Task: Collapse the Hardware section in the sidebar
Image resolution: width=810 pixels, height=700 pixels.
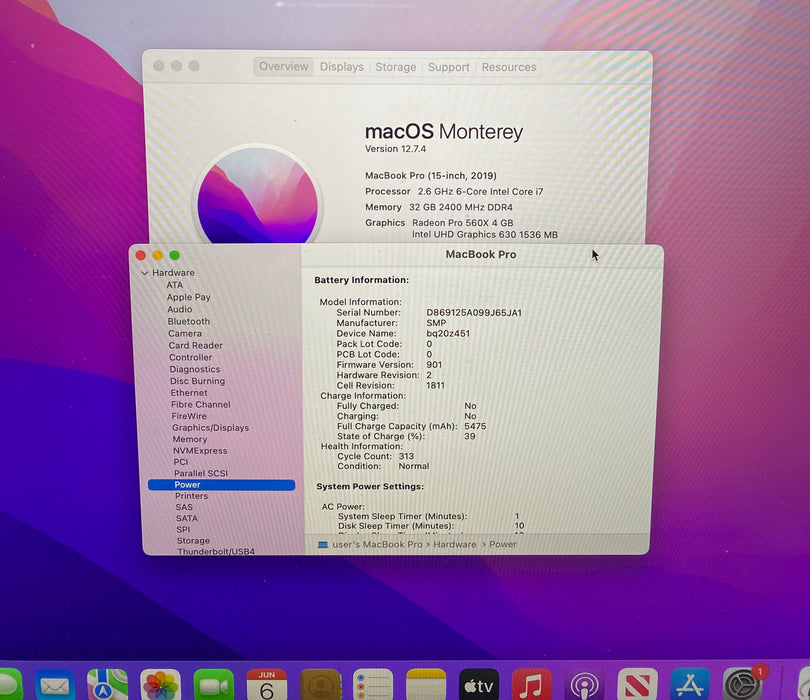Action: click(145, 273)
